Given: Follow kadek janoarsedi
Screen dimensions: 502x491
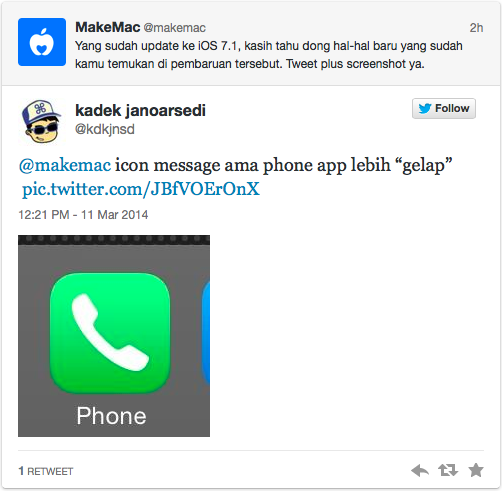Looking at the screenshot, I should coord(444,108).
